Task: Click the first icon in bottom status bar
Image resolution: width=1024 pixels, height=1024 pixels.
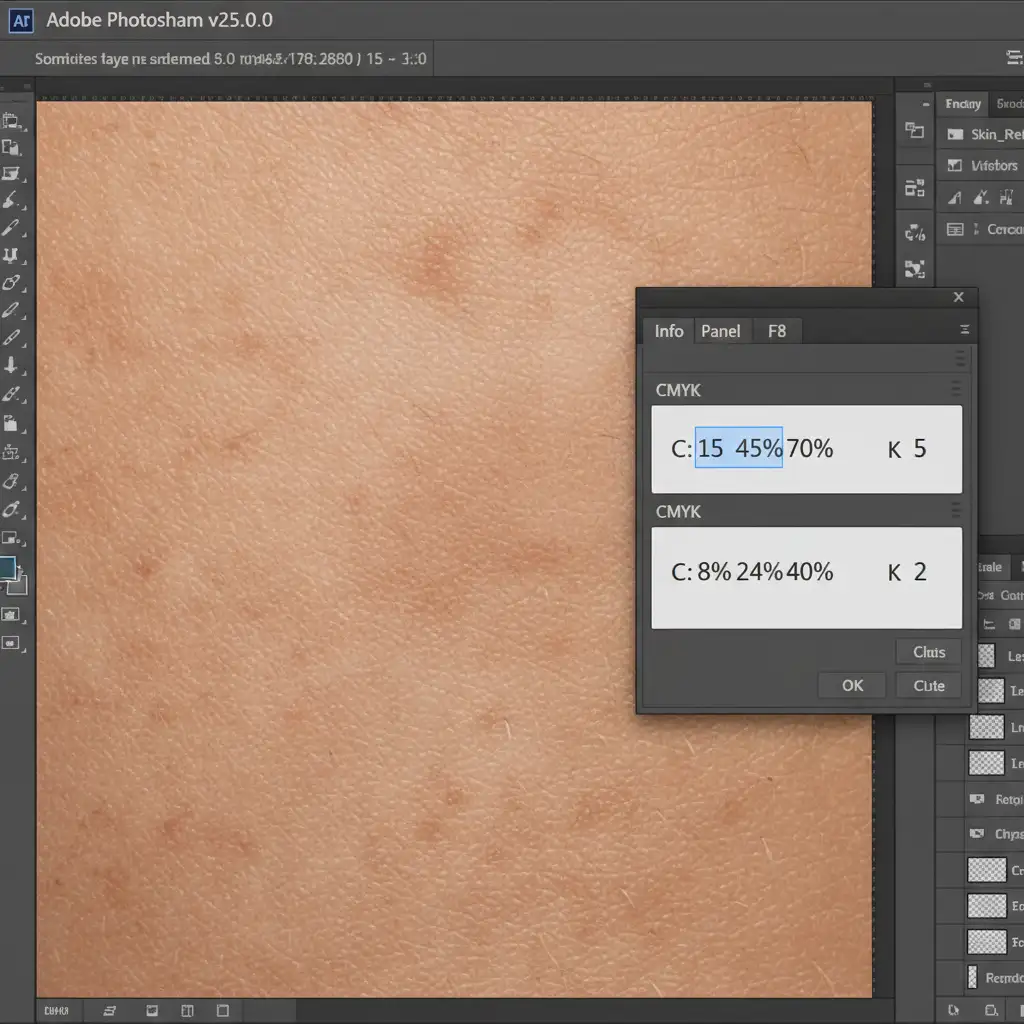Action: [x=110, y=1011]
